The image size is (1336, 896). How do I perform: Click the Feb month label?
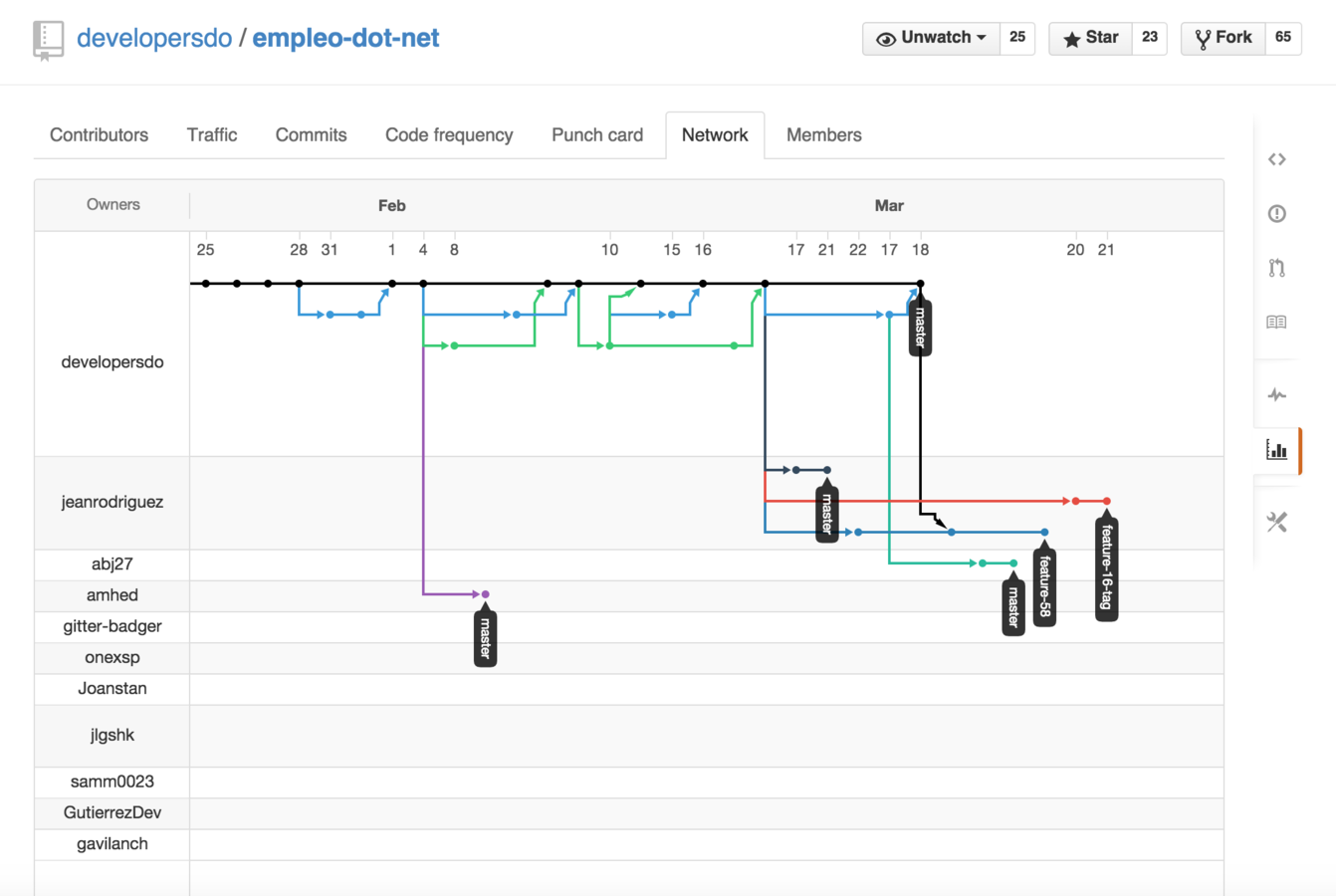[x=391, y=206]
